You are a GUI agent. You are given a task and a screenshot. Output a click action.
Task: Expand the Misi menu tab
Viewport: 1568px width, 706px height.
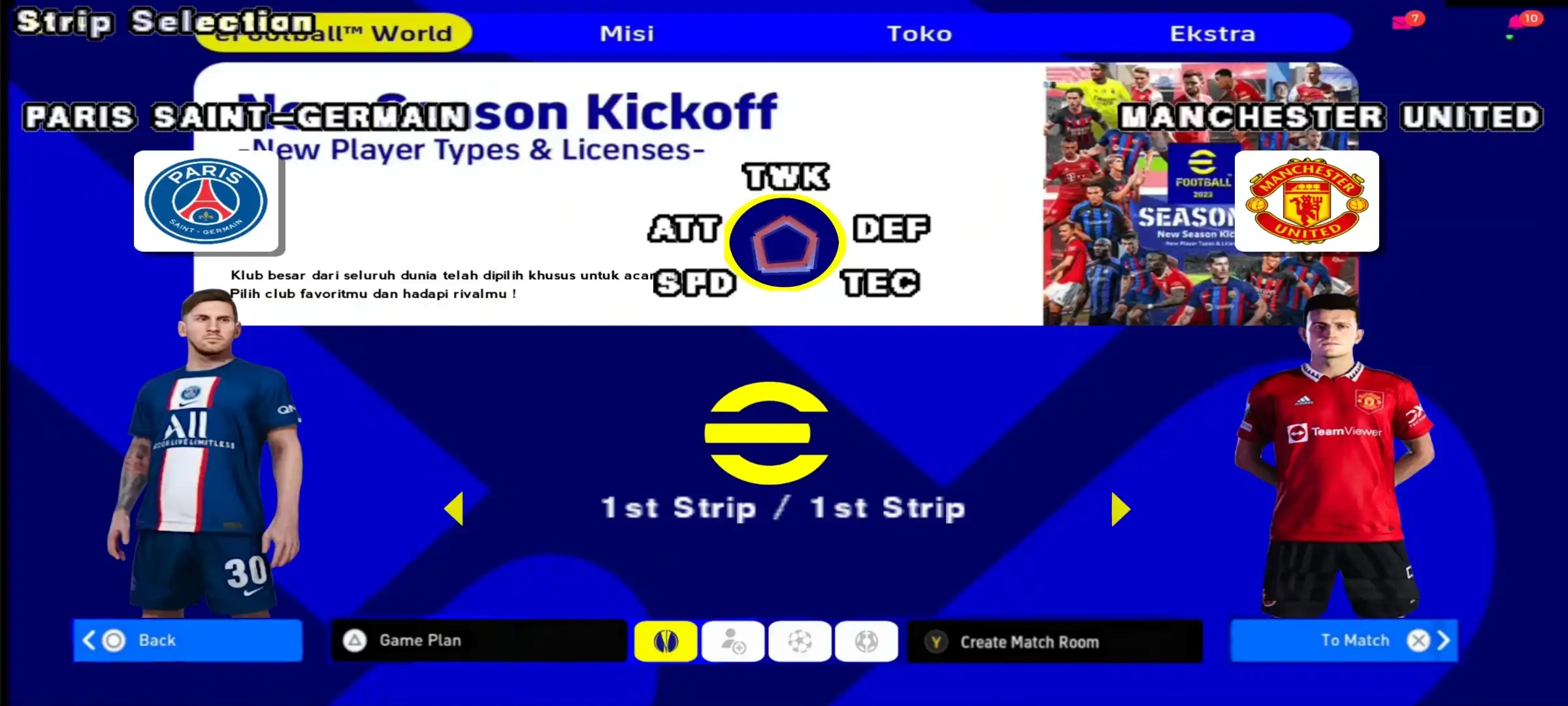tap(626, 32)
